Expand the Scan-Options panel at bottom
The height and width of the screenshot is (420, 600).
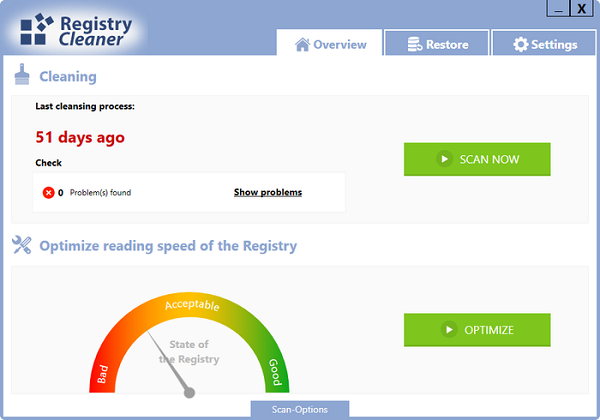coord(300,410)
